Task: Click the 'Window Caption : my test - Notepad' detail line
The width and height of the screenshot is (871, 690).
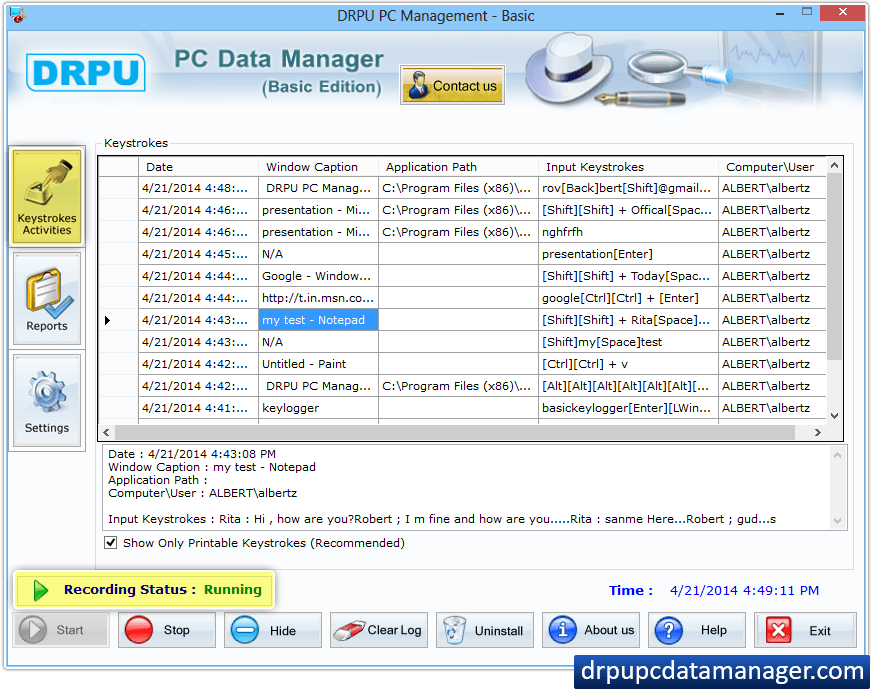Action: [x=212, y=467]
